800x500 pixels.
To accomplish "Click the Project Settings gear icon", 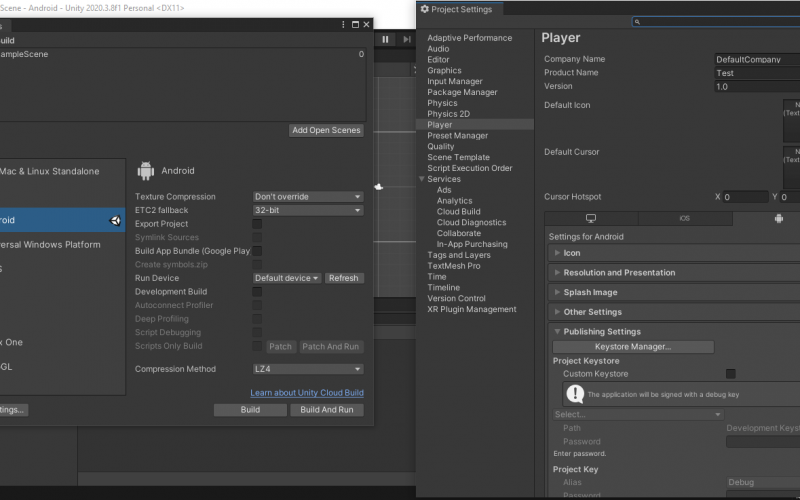I will (424, 9).
